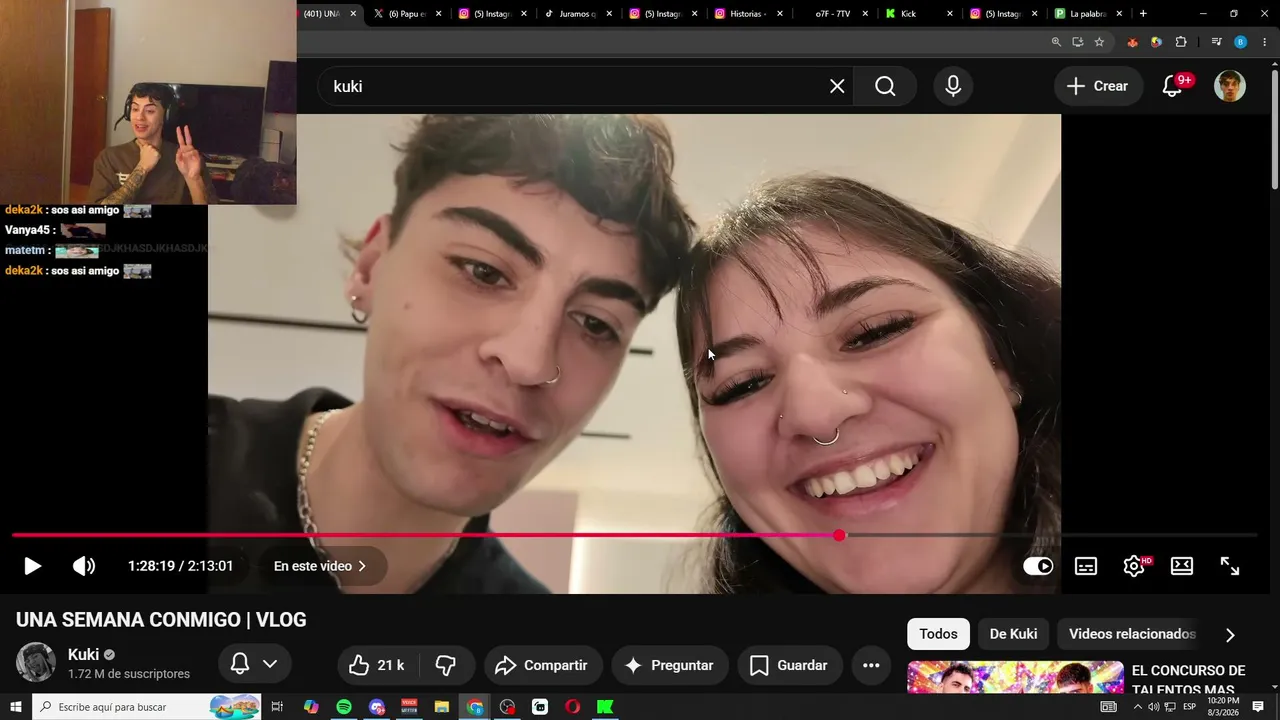Open the green Kick taskbar icon
Viewport: 1280px width, 720px height.
point(605,707)
